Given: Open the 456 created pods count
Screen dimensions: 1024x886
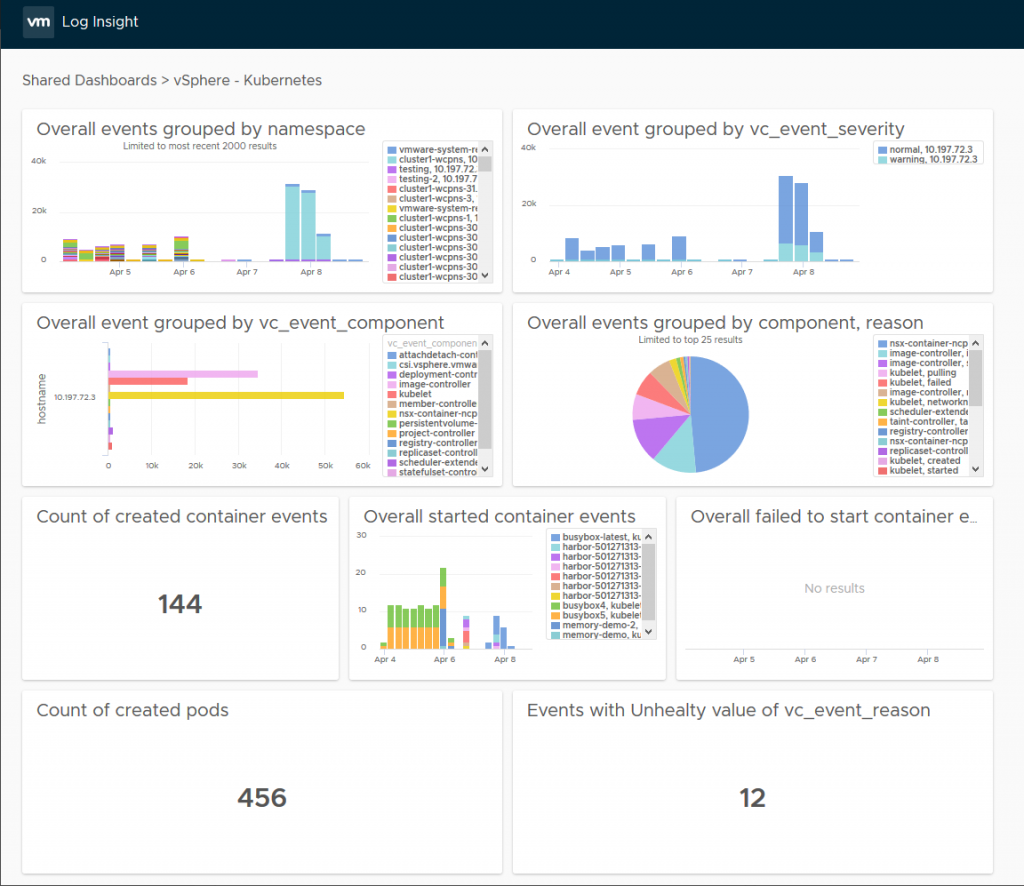Looking at the screenshot, I should [261, 798].
